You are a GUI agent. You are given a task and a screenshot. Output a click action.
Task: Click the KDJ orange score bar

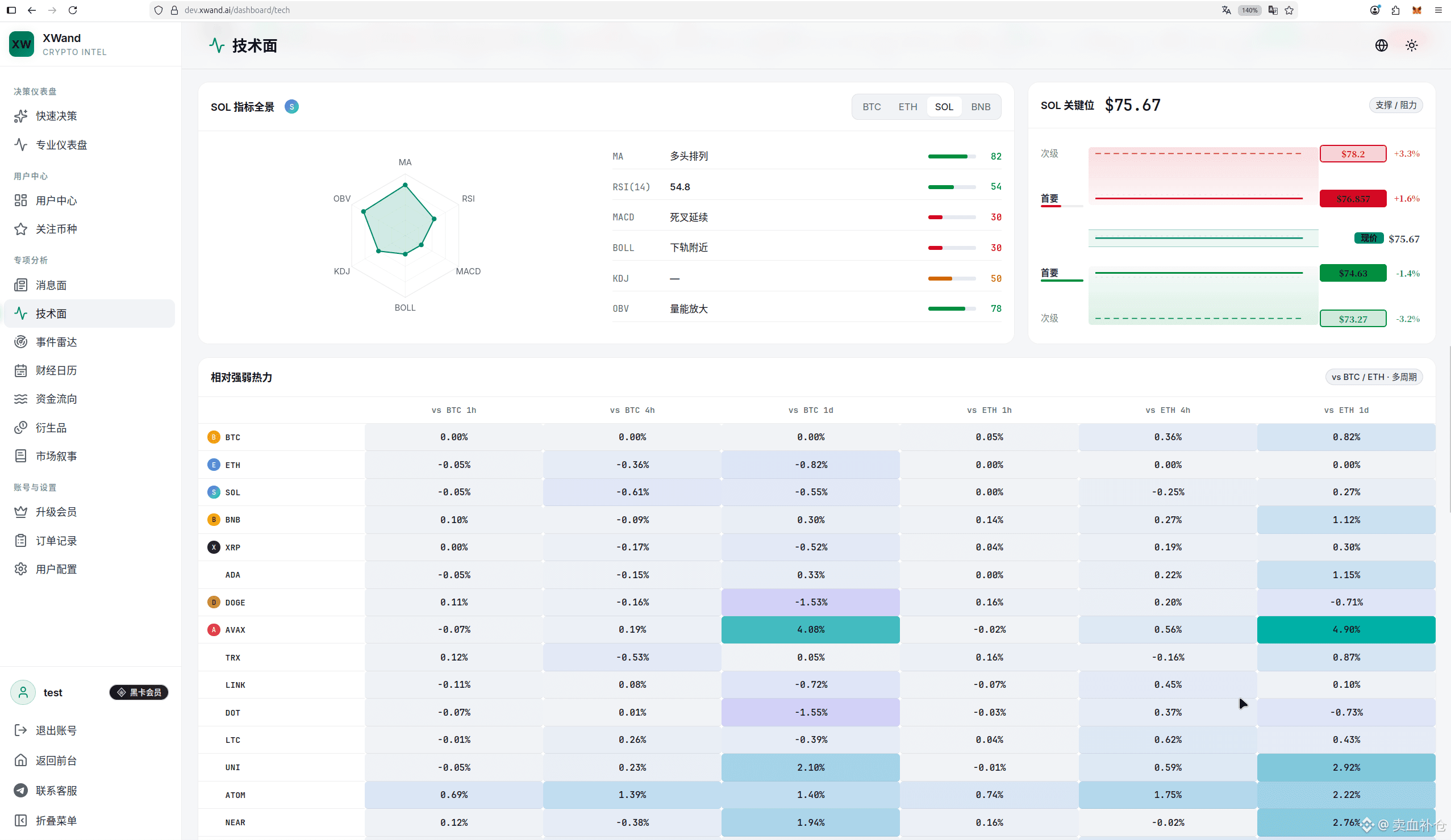(952, 278)
